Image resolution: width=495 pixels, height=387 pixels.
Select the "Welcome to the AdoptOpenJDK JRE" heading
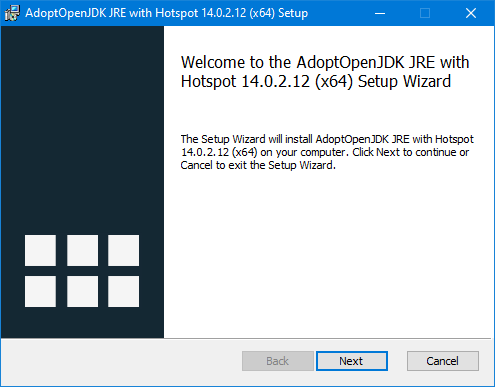[x=325, y=72]
